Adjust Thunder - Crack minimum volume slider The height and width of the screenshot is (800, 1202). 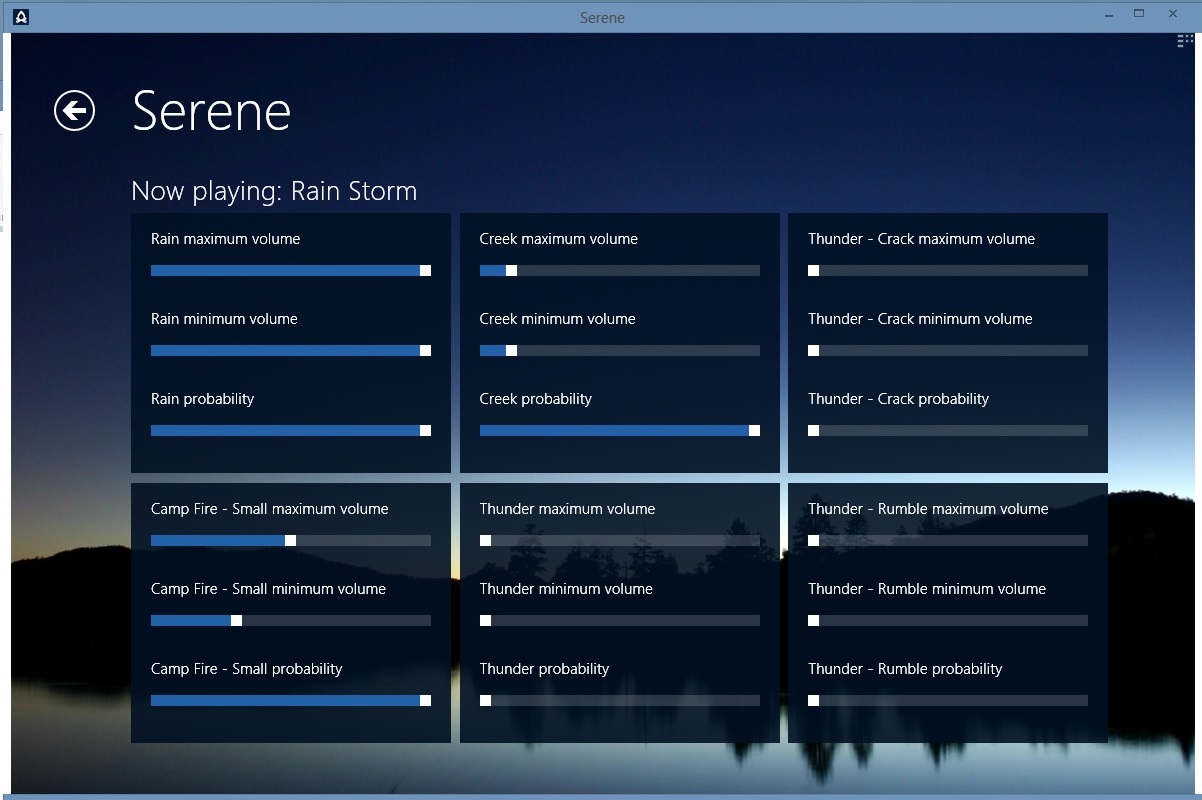click(x=813, y=350)
